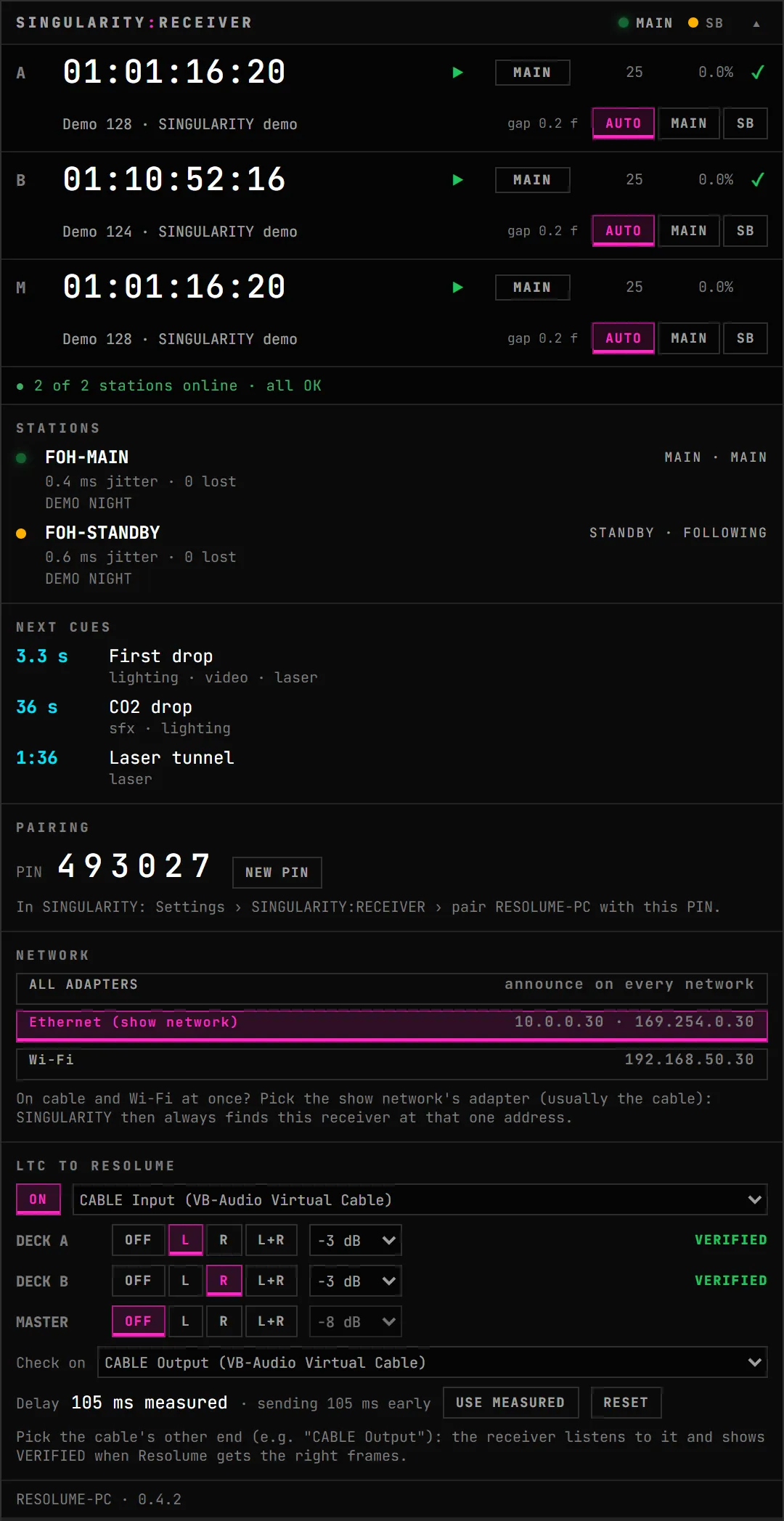
Task: Click Demo 124 track name in deck B
Action: 97,232
